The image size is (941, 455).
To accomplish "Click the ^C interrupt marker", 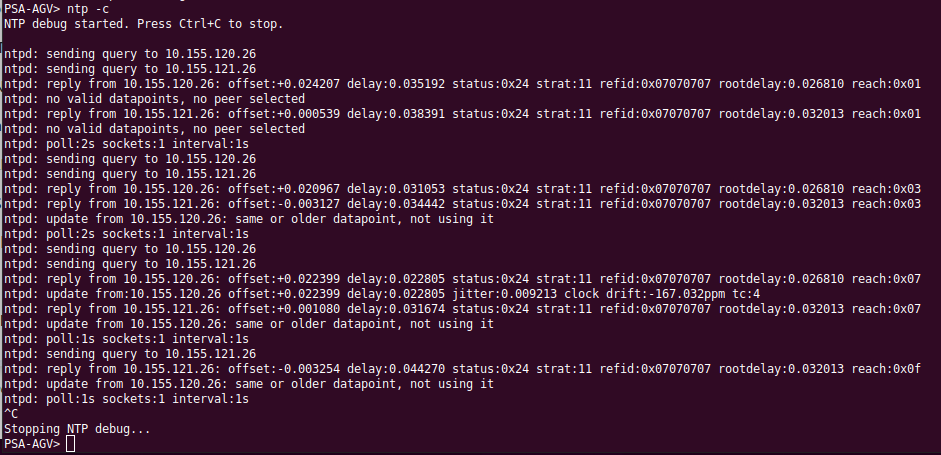I will pyautogui.click(x=10, y=414).
